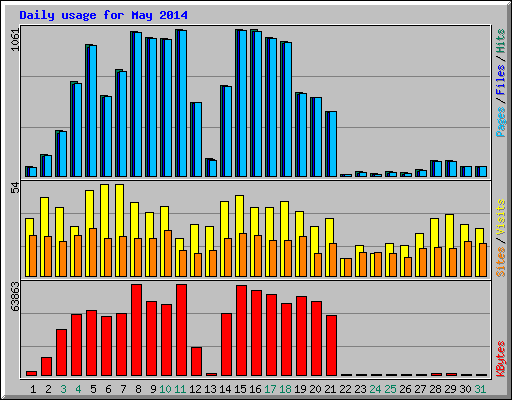Click green weekend day label 24

coord(375,389)
